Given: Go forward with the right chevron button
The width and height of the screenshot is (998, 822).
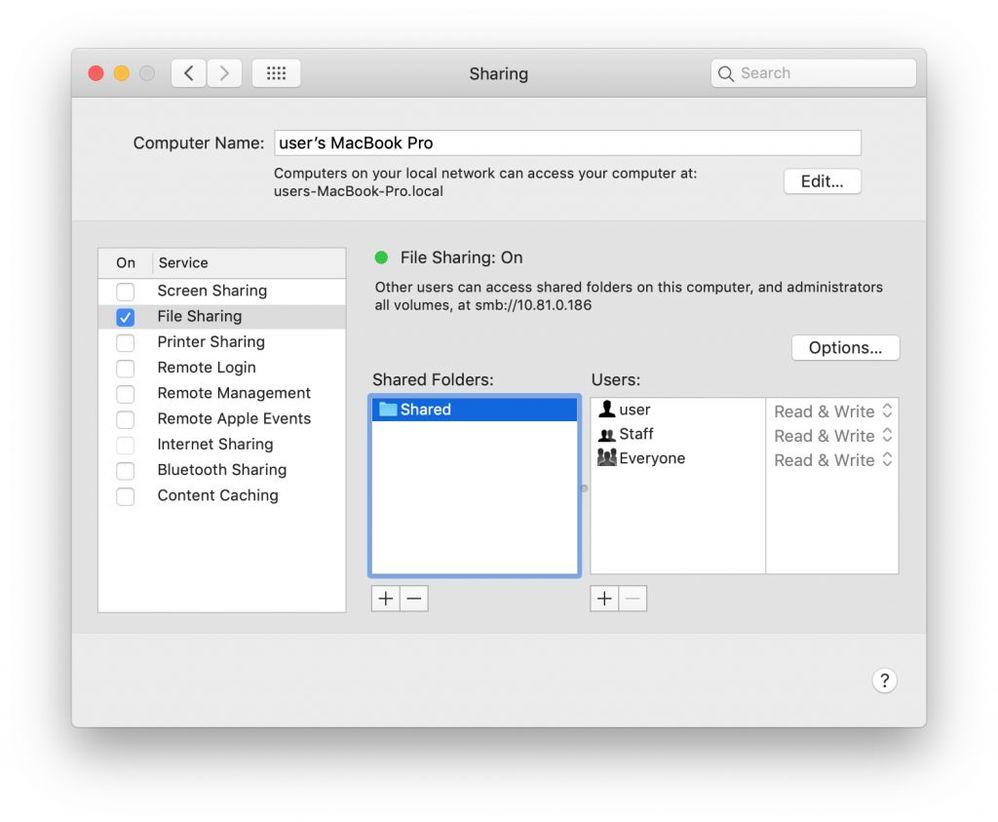Looking at the screenshot, I should tap(224, 73).
